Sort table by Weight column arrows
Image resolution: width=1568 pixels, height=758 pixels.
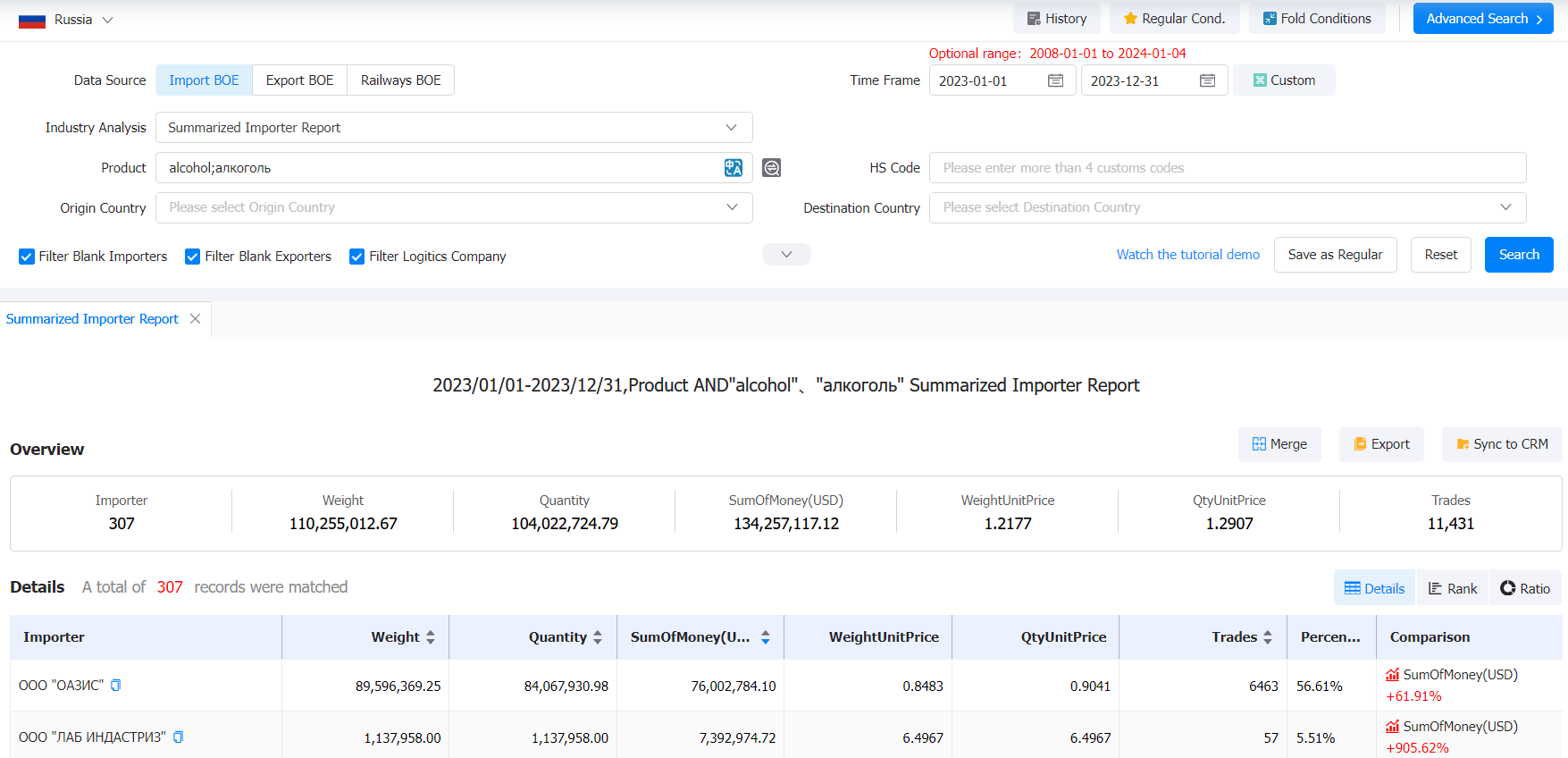[431, 637]
